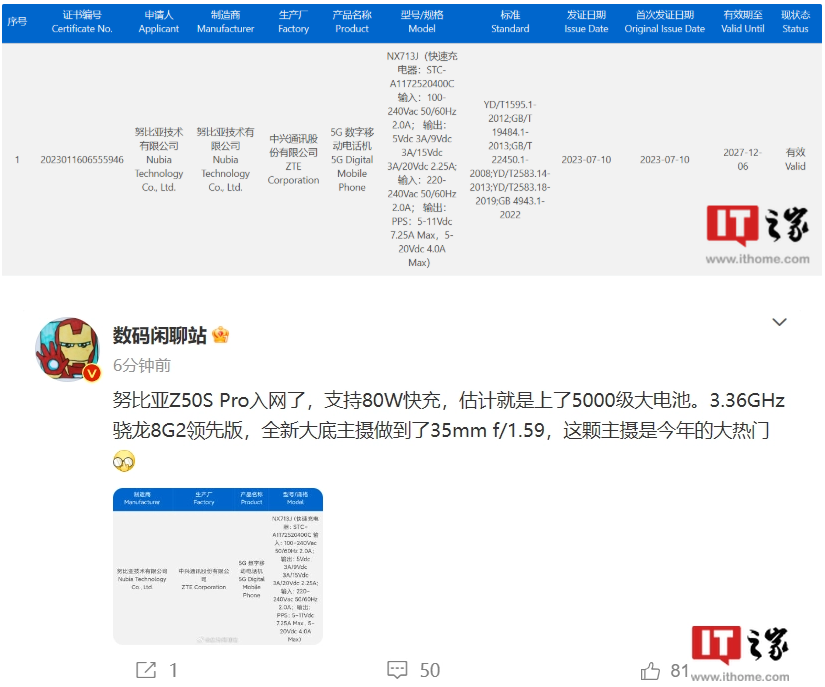Open the Iron Man profile avatar
The width and height of the screenshot is (825, 687).
point(67,349)
